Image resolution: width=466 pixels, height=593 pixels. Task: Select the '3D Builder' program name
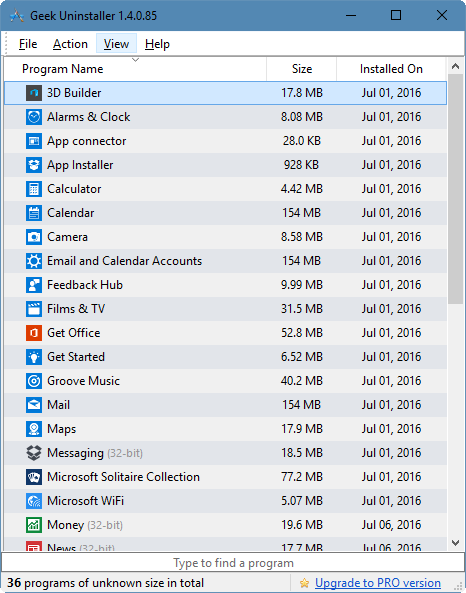[x=74, y=93]
